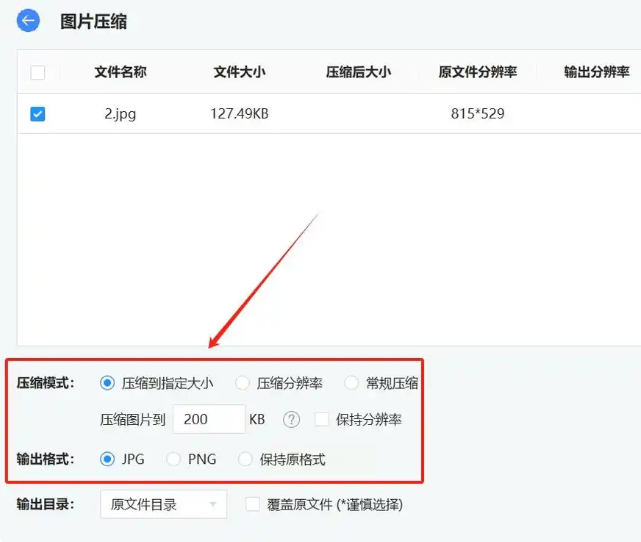
Task: Enable the 保持分辨率 checkbox
Action: 322,419
